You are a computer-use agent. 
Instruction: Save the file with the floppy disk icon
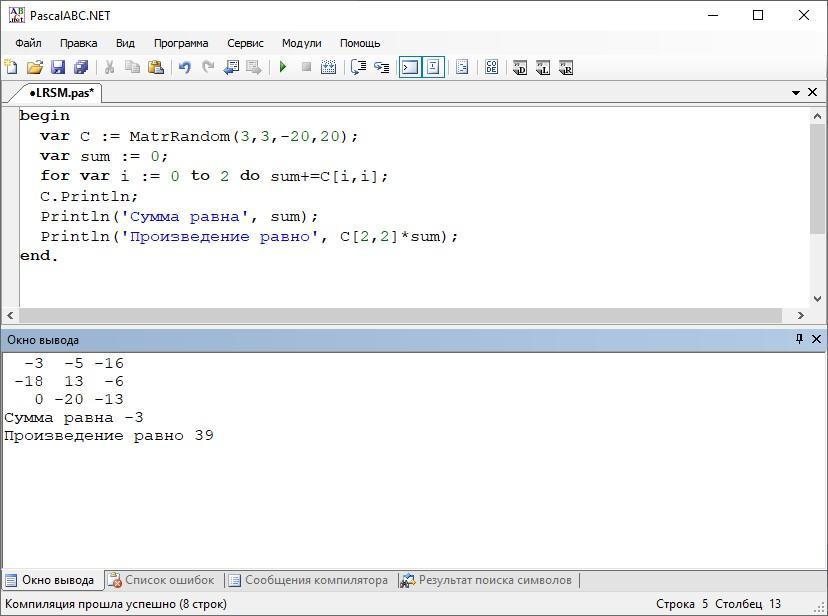(x=58, y=68)
